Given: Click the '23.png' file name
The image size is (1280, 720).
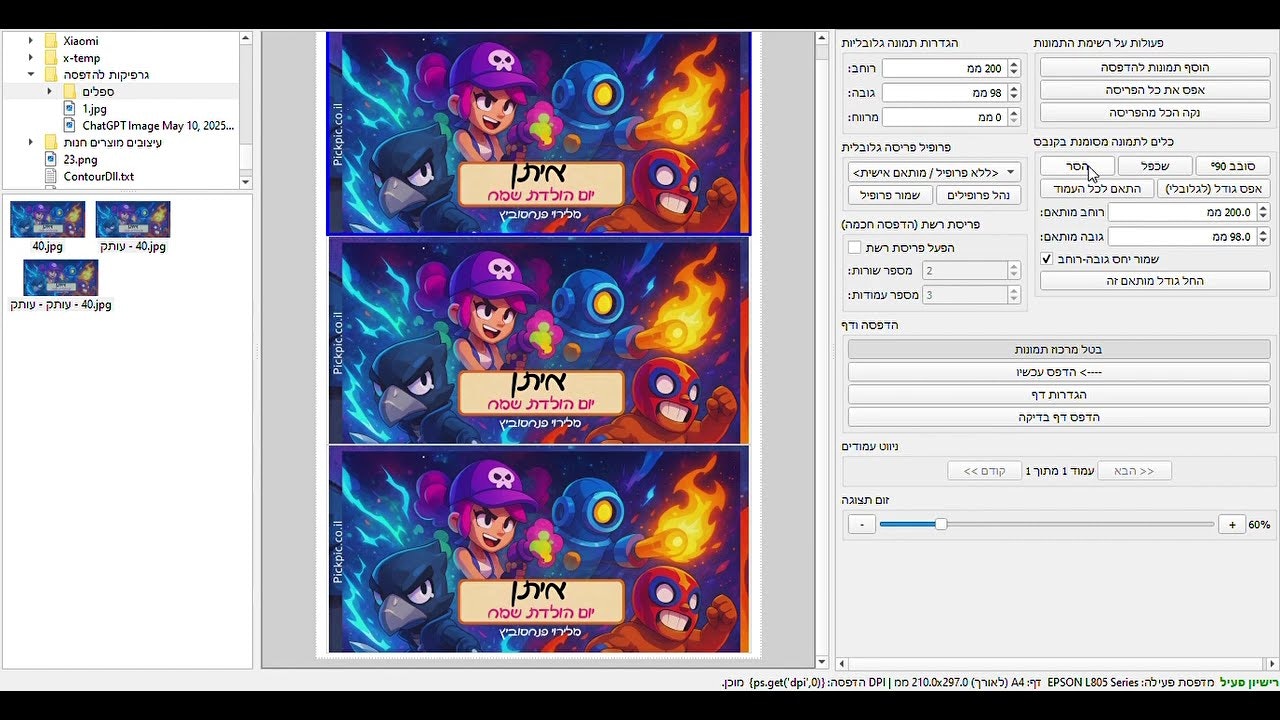Looking at the screenshot, I should (80, 160).
